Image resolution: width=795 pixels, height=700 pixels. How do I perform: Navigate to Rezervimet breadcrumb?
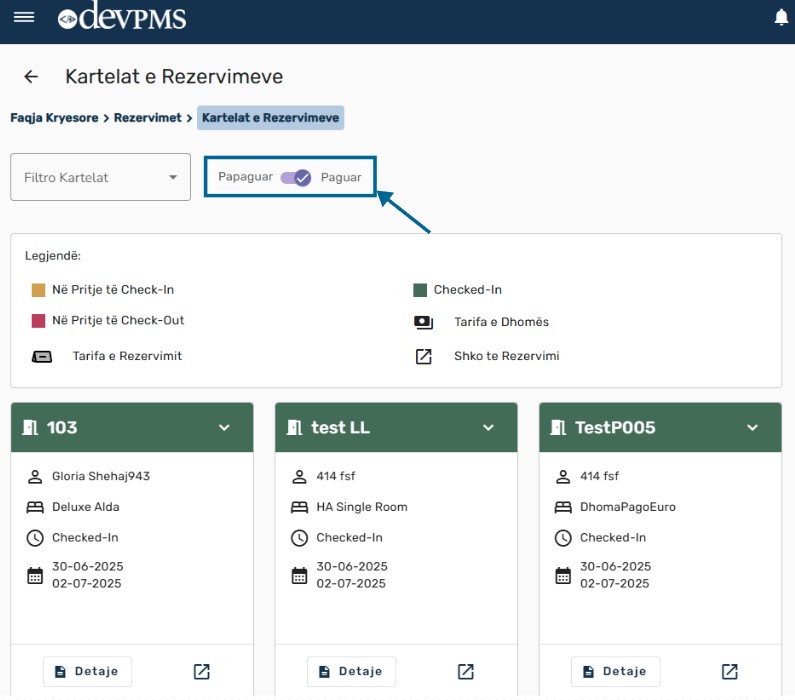(147, 118)
